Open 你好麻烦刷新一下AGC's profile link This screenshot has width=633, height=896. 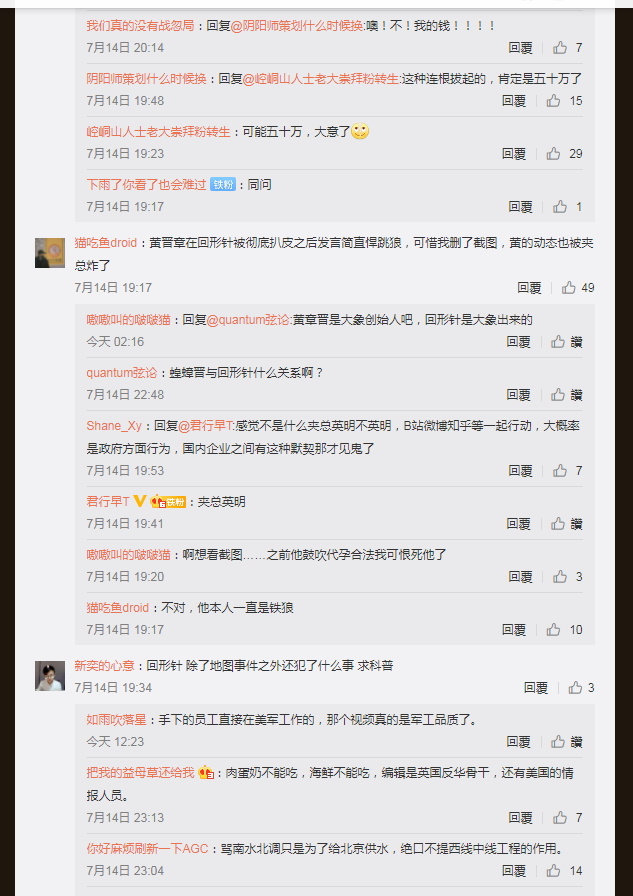tap(147, 849)
